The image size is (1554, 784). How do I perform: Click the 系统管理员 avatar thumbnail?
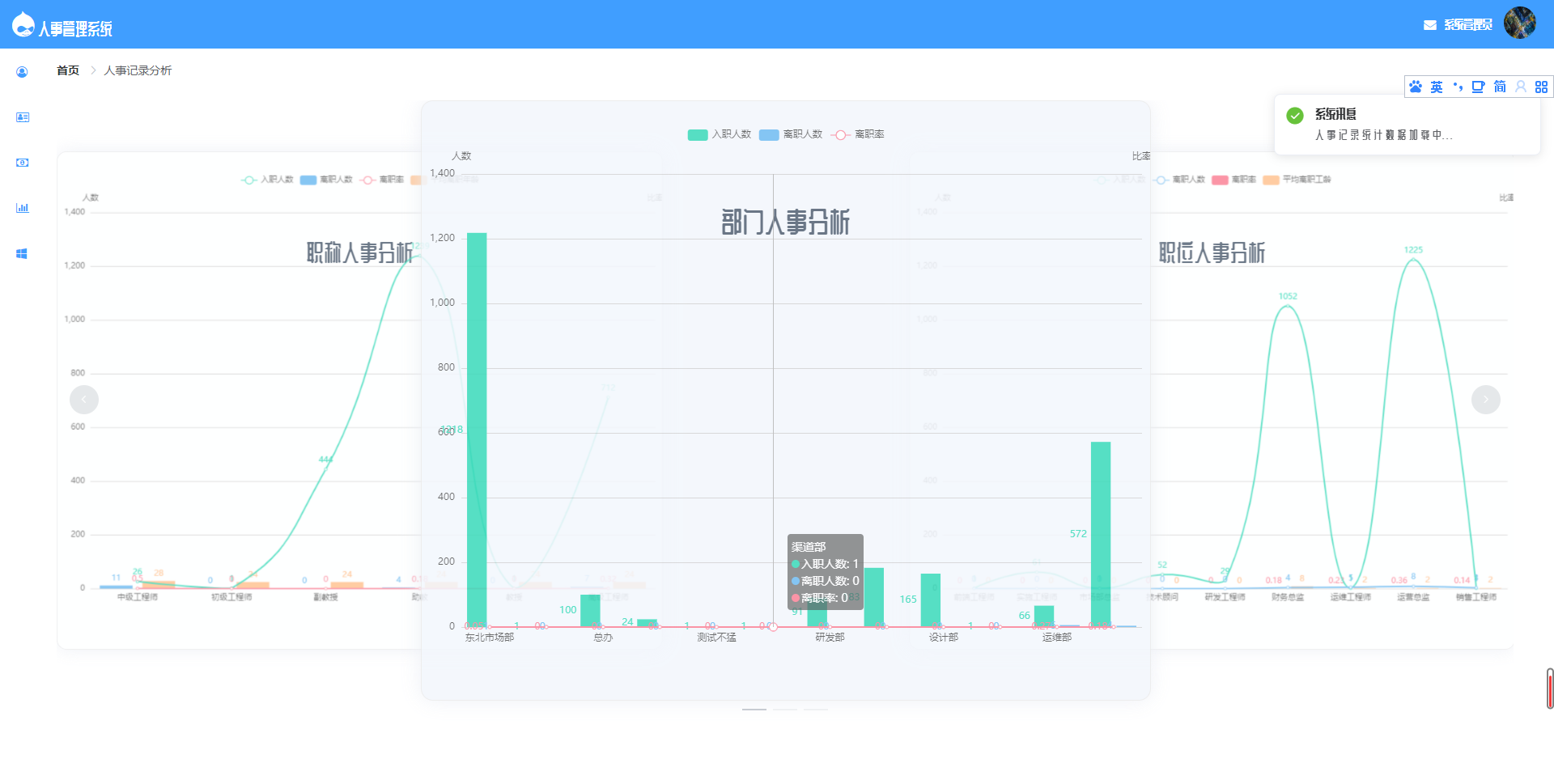(x=1521, y=23)
